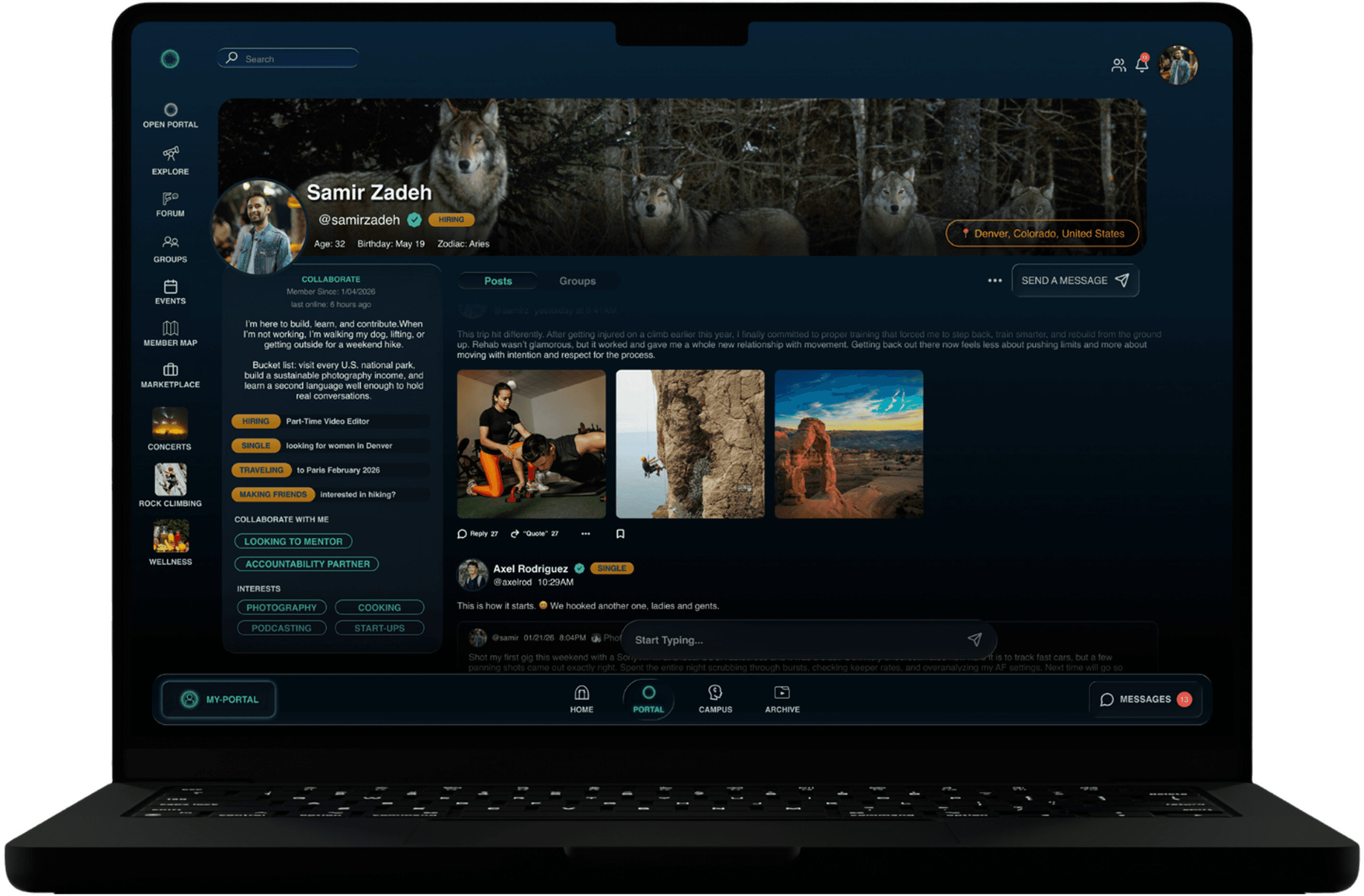Select the Photography interest tag
This screenshot has width=1364, height=896.
tap(281, 607)
